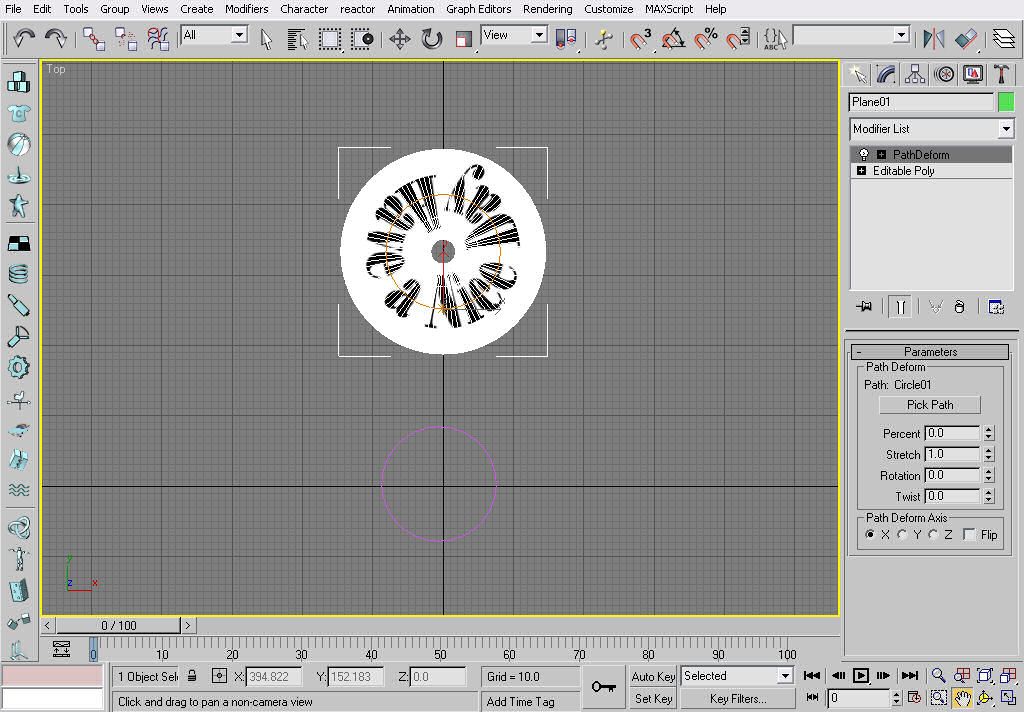
Task: Open the Modifiers menu
Action: pos(246,9)
